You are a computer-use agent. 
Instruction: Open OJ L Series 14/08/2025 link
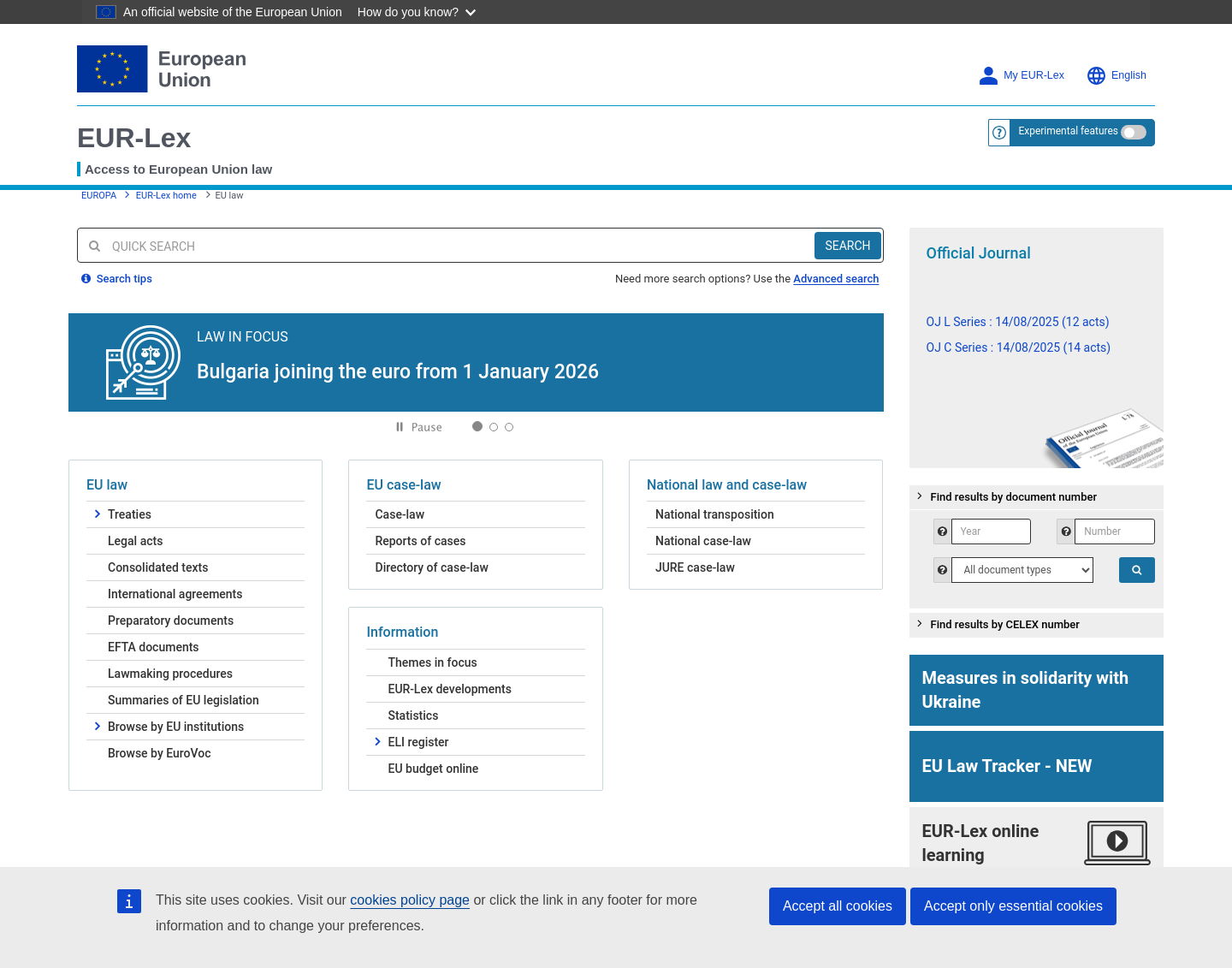point(1017,322)
